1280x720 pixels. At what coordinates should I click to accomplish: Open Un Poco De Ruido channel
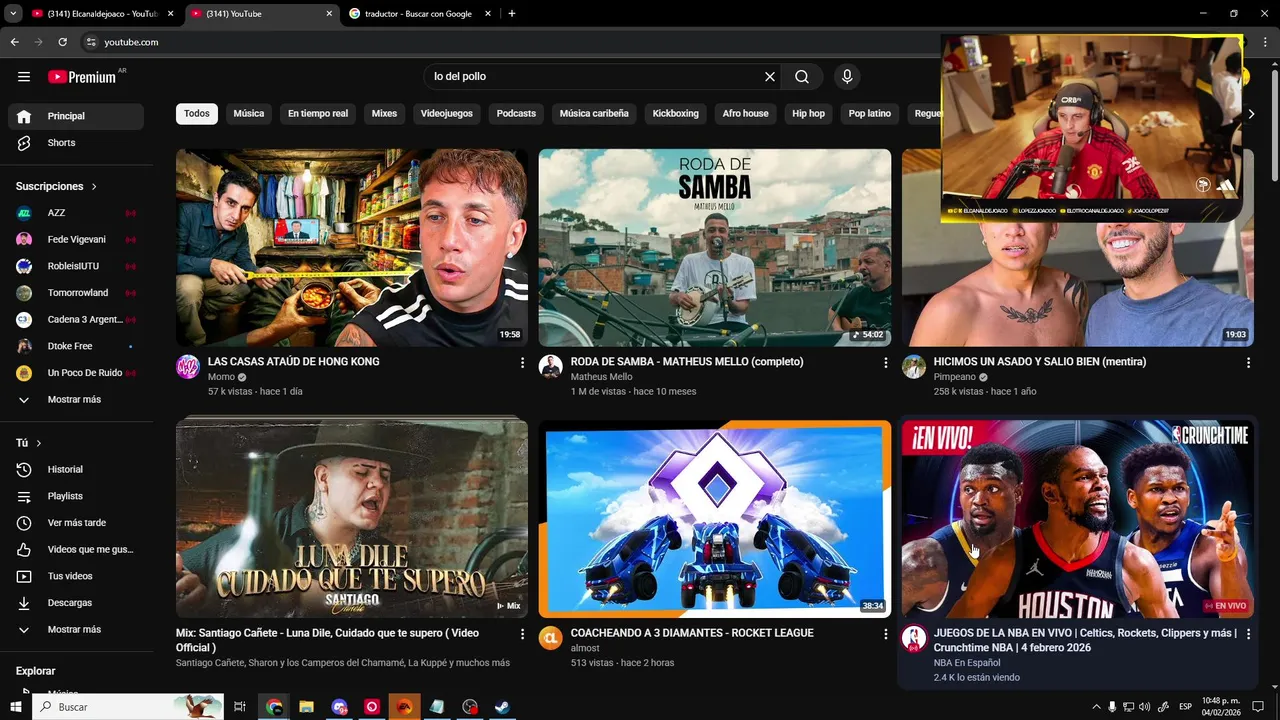click(76, 373)
